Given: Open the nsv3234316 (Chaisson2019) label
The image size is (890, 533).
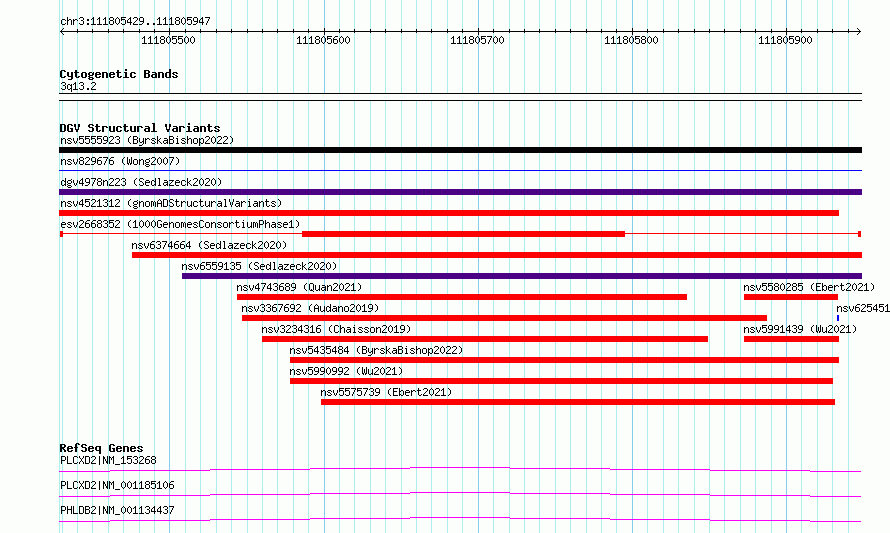Looking at the screenshot, I should coord(336,329).
